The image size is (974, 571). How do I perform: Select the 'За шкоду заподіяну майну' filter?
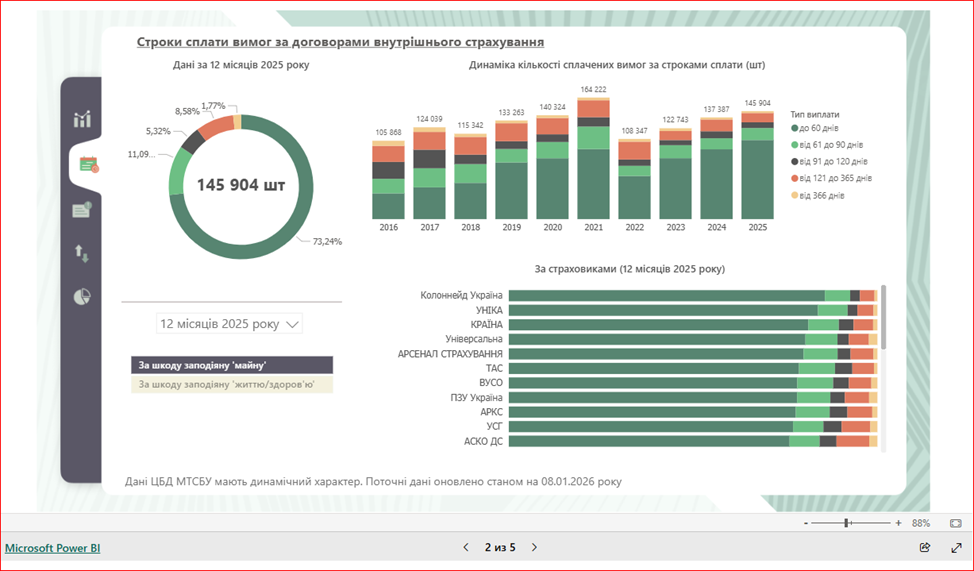pyautogui.click(x=231, y=365)
